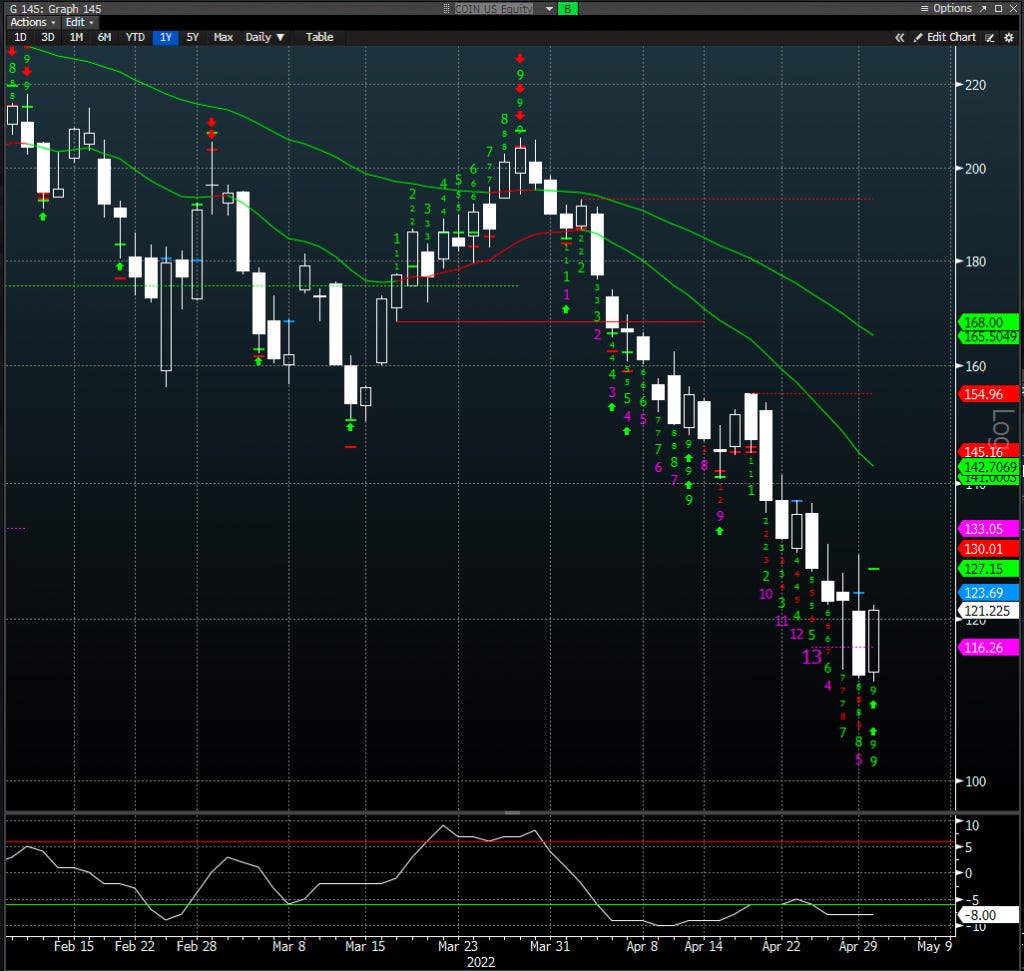The height and width of the screenshot is (971, 1024).
Task: Open chart settings gear icon
Action: point(1009,37)
